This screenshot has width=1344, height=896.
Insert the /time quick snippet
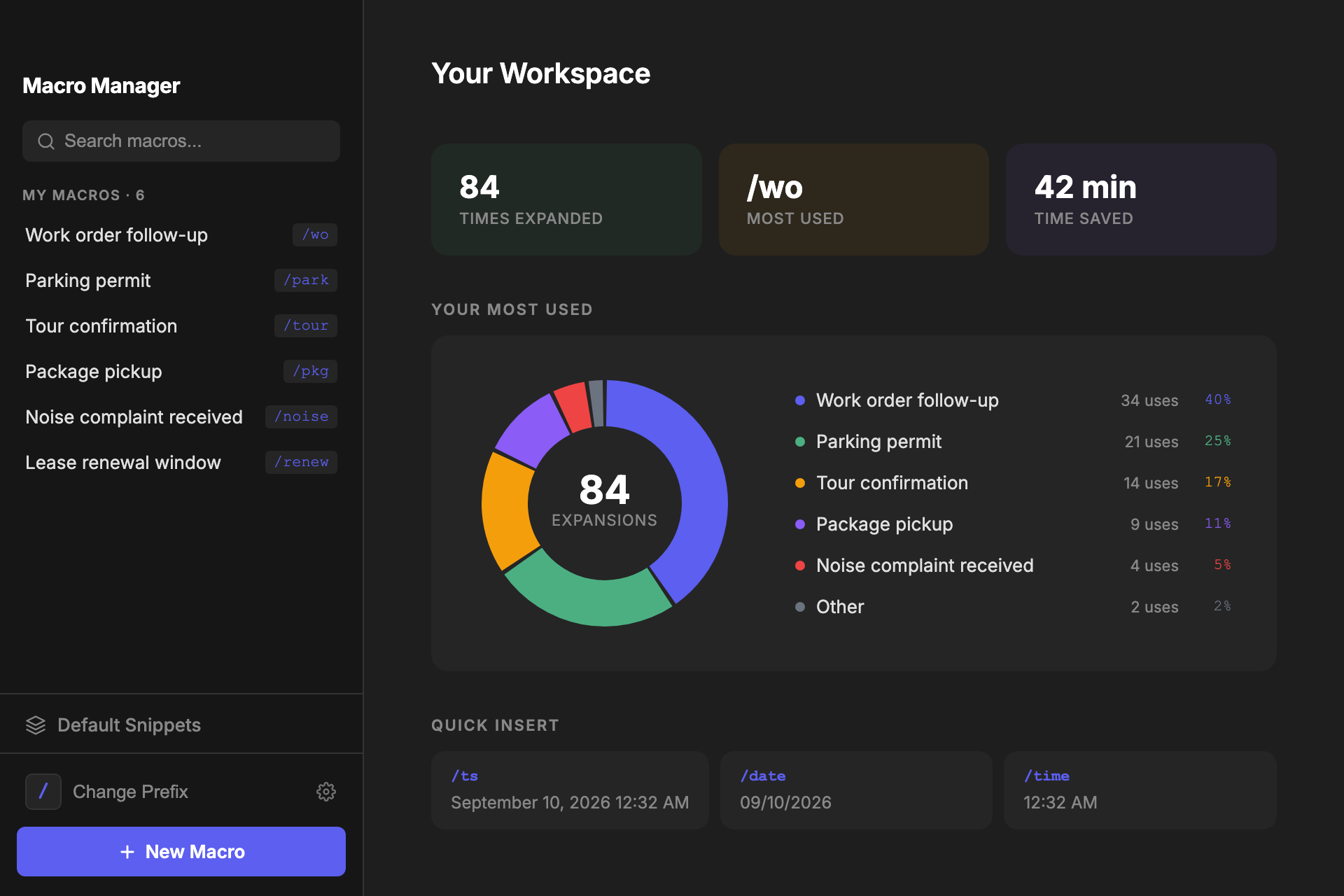(x=1140, y=790)
